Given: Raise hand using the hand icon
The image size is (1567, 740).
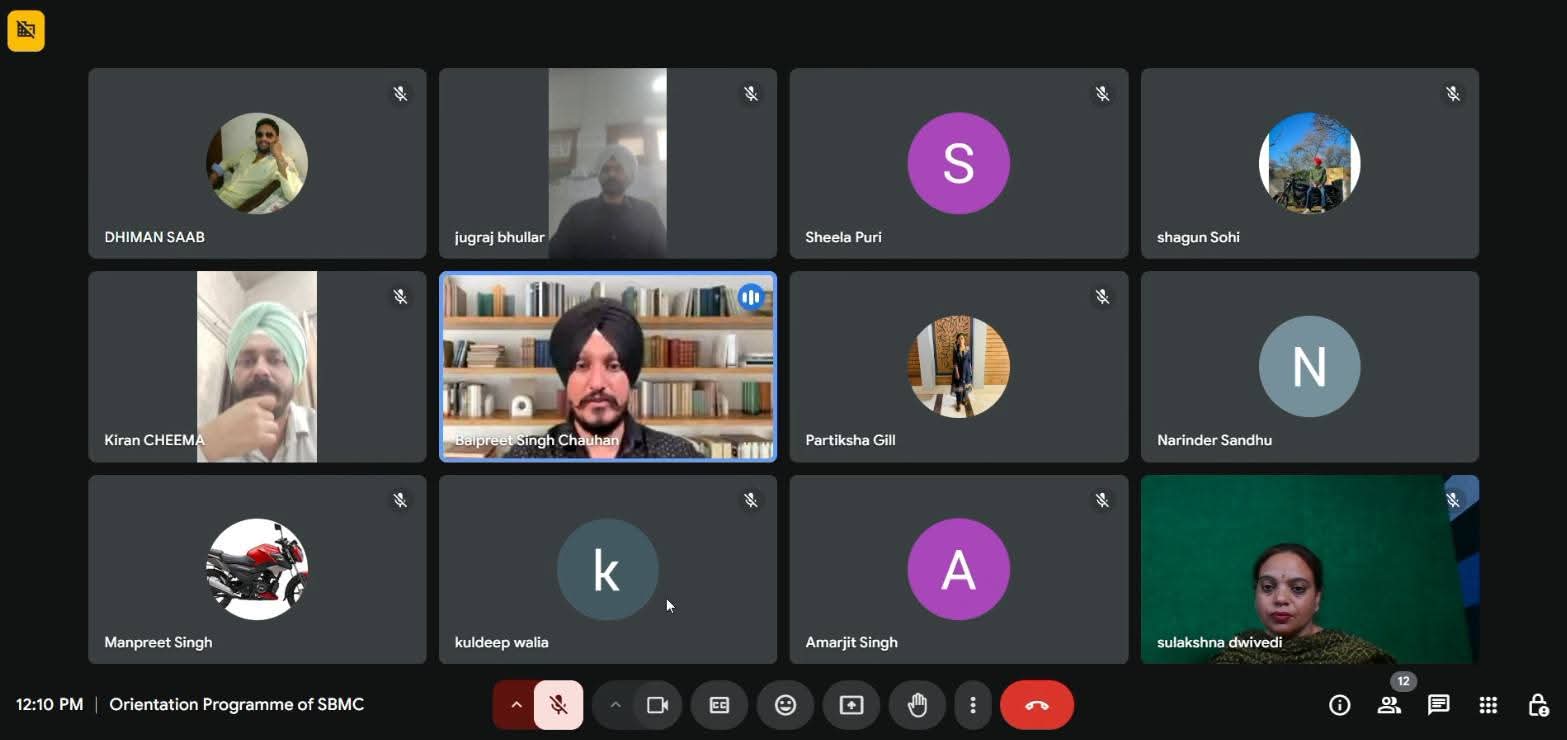Looking at the screenshot, I should (917, 705).
